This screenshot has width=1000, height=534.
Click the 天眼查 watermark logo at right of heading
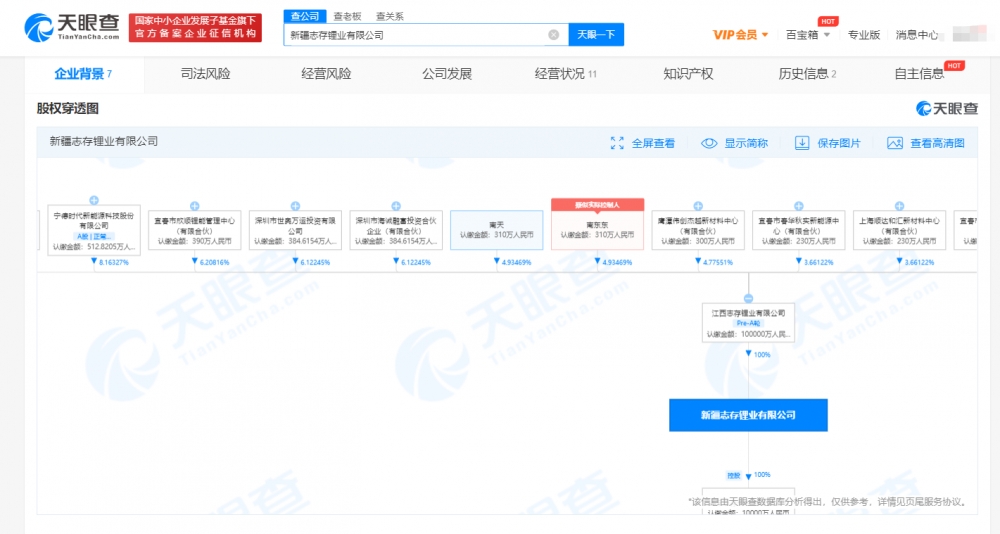pyautogui.click(x=946, y=108)
